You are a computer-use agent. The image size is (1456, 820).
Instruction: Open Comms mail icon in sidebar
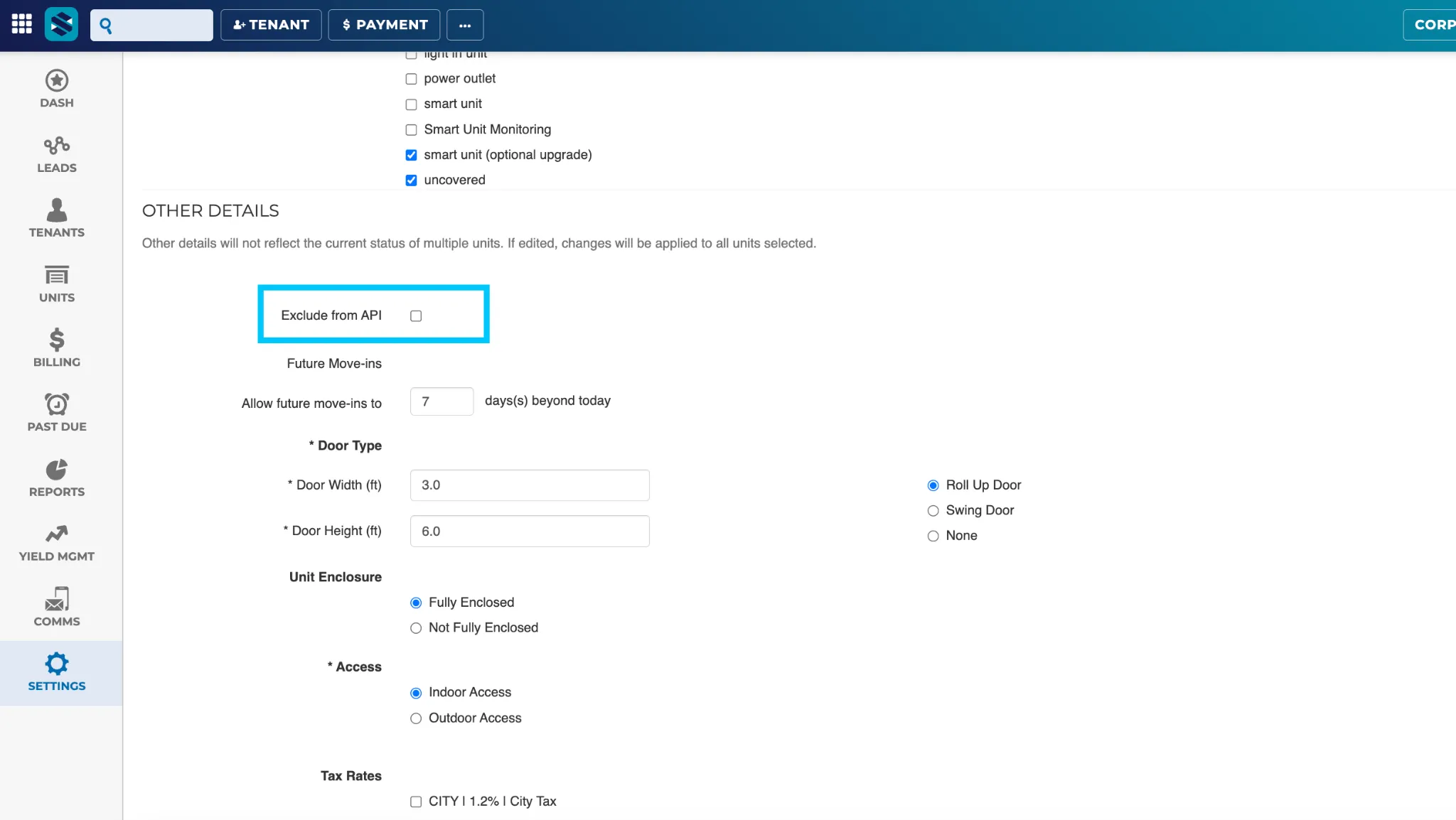(57, 599)
